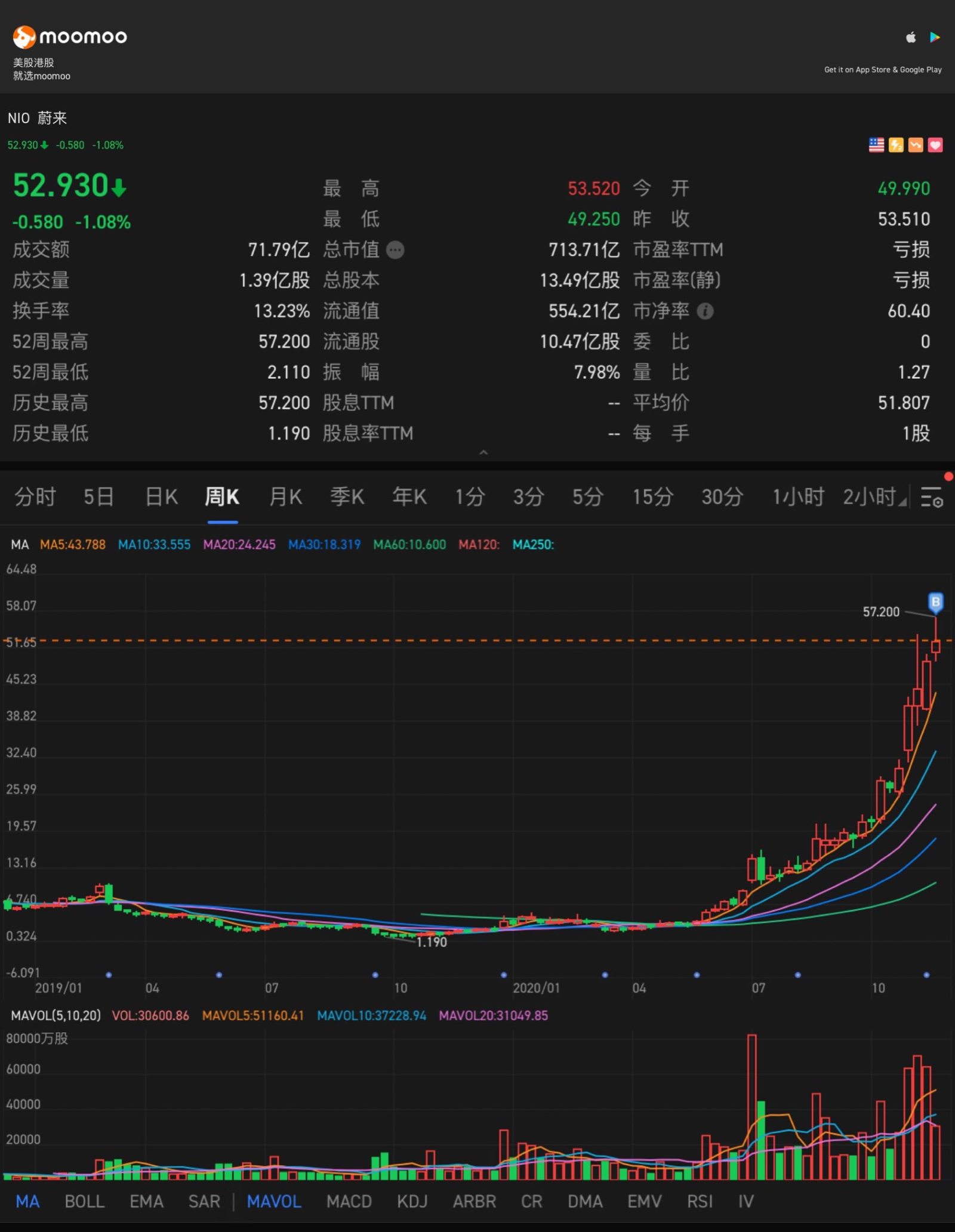955x1232 pixels.
Task: Click the MA60:10.600 legend label
Action: 409,545
